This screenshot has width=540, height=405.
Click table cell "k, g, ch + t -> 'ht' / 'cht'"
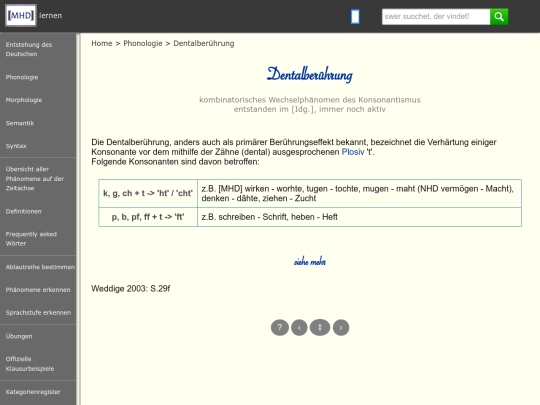click(x=148, y=193)
